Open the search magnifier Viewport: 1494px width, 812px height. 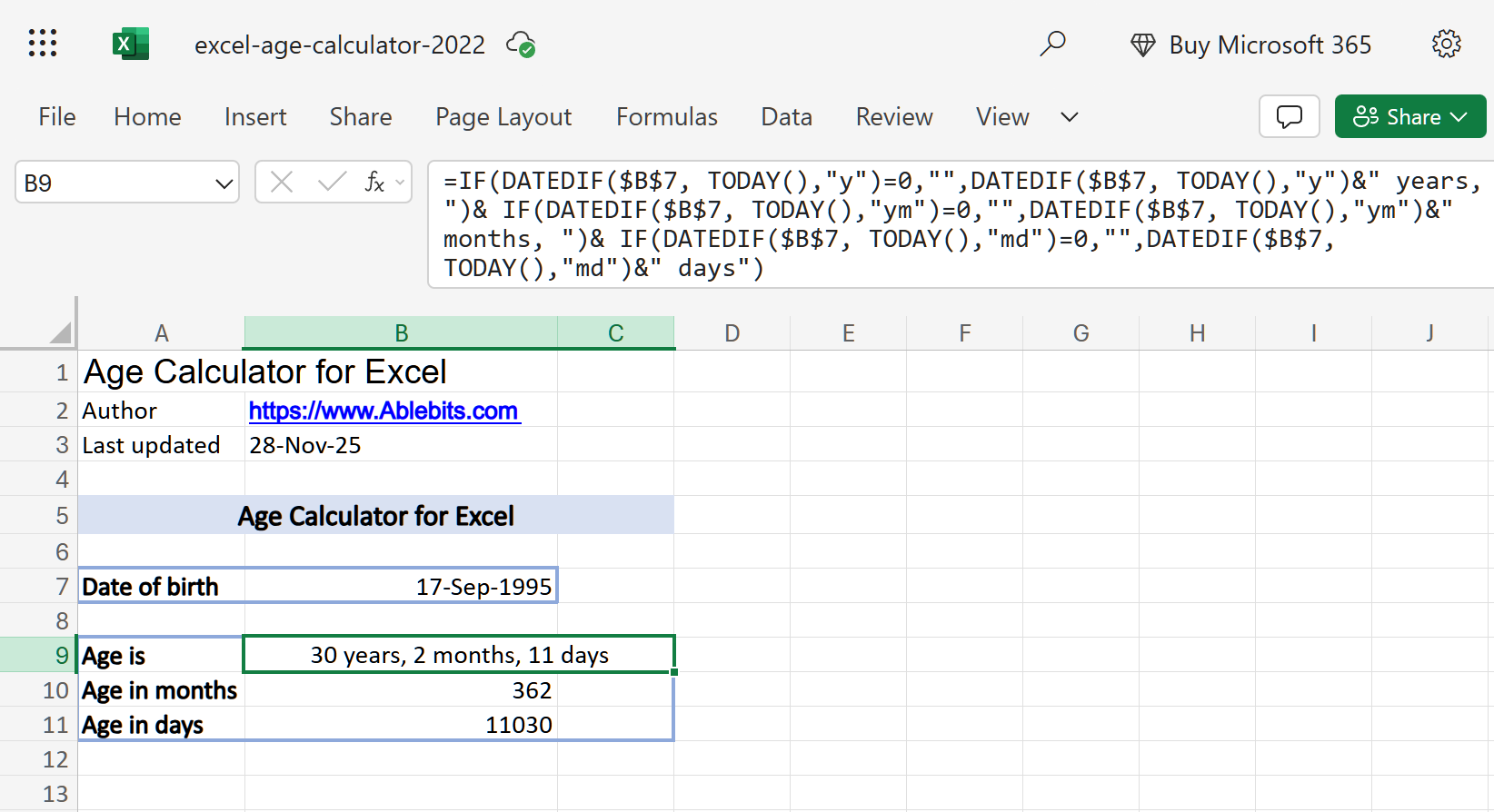1052,44
